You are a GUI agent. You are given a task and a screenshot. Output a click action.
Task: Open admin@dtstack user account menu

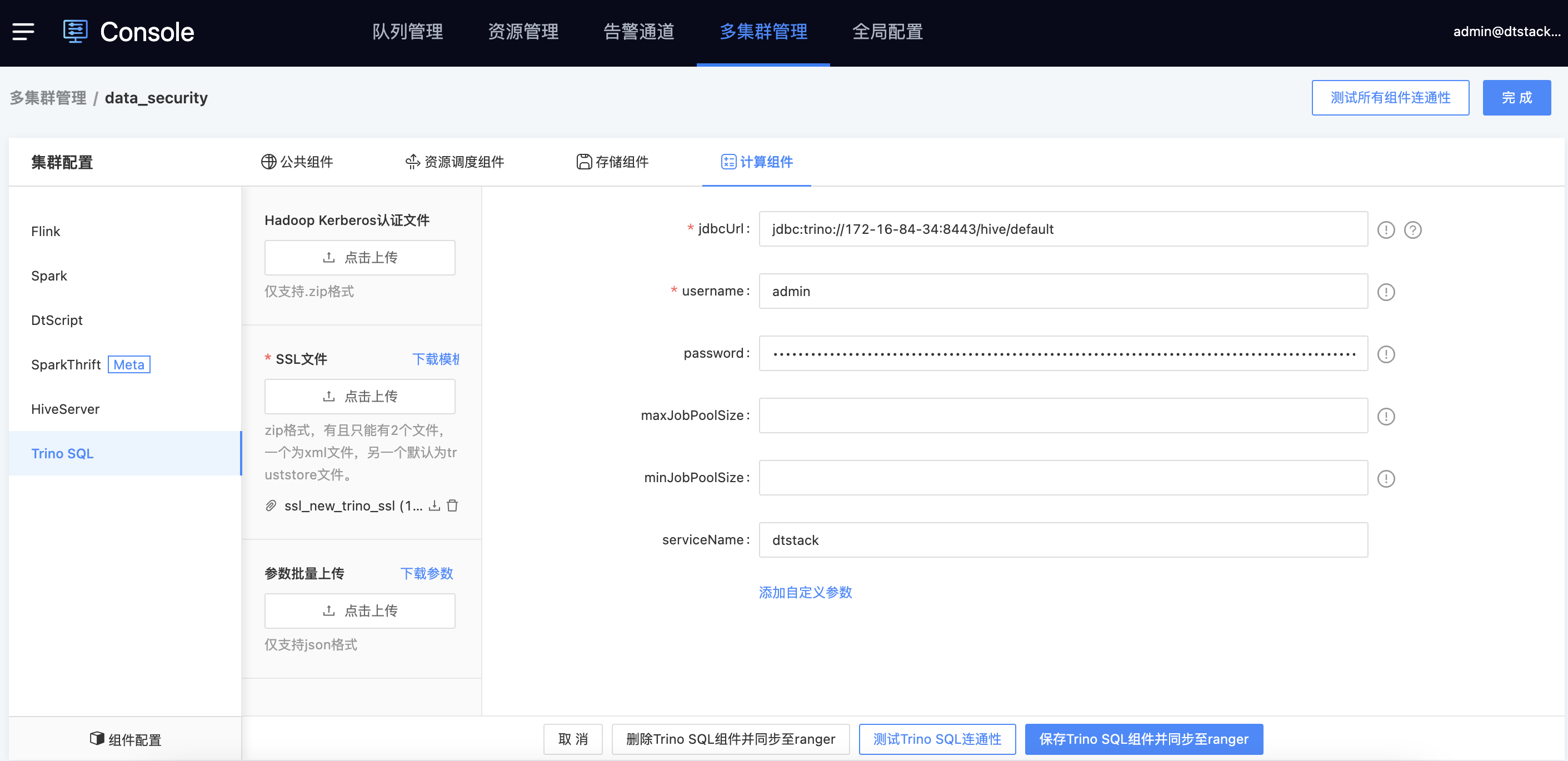pyautogui.click(x=1506, y=32)
